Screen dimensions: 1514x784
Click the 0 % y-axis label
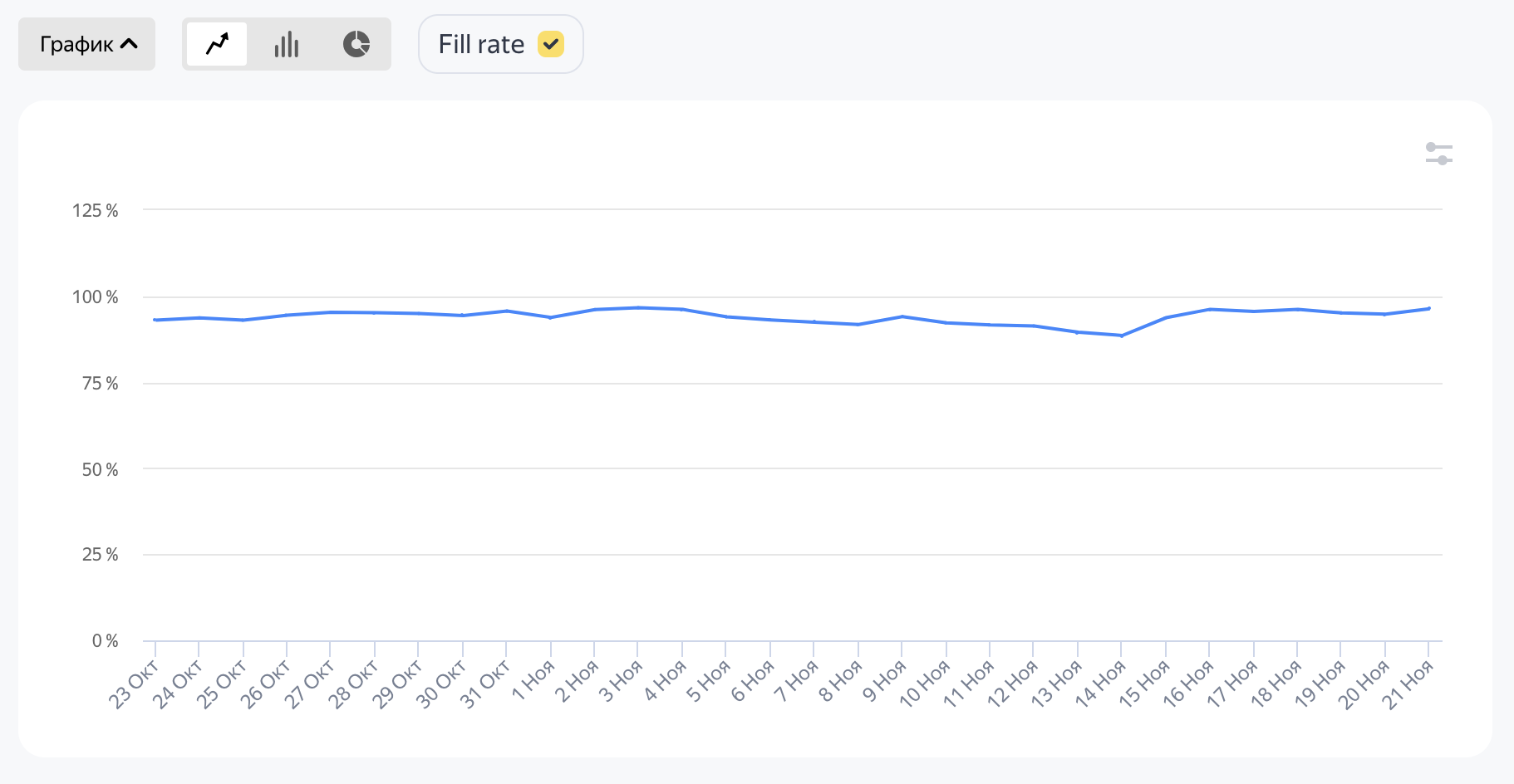tap(106, 641)
